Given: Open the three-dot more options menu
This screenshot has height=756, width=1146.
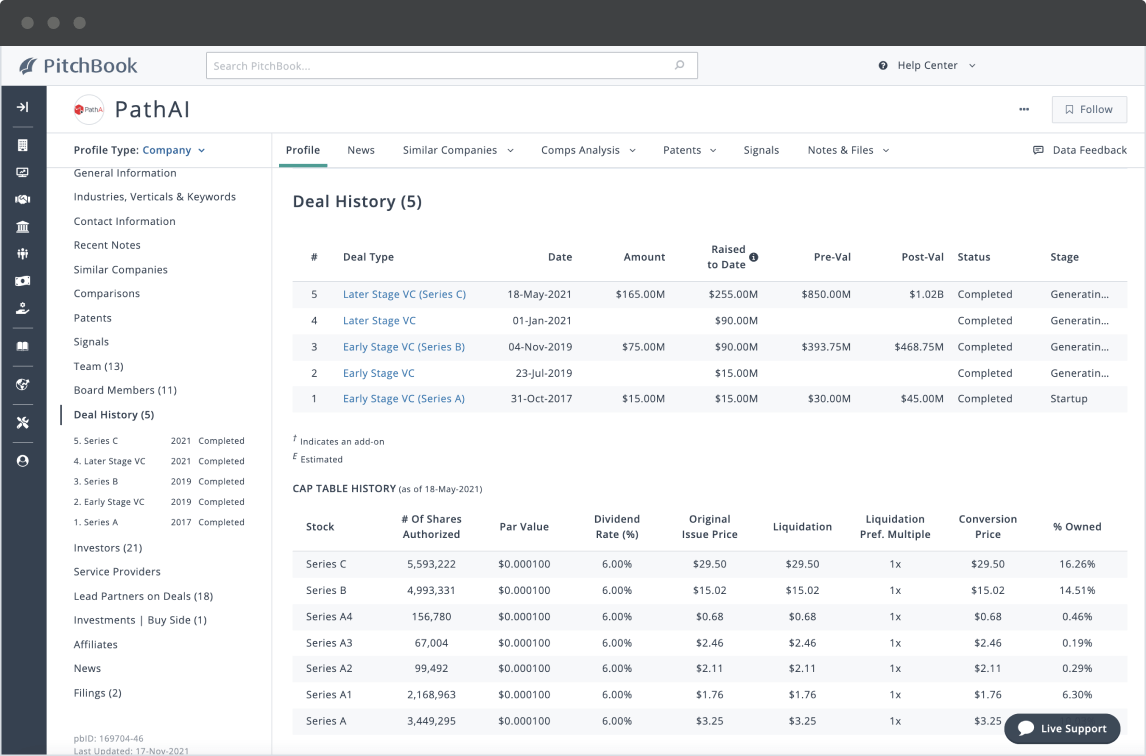Looking at the screenshot, I should (x=1024, y=109).
